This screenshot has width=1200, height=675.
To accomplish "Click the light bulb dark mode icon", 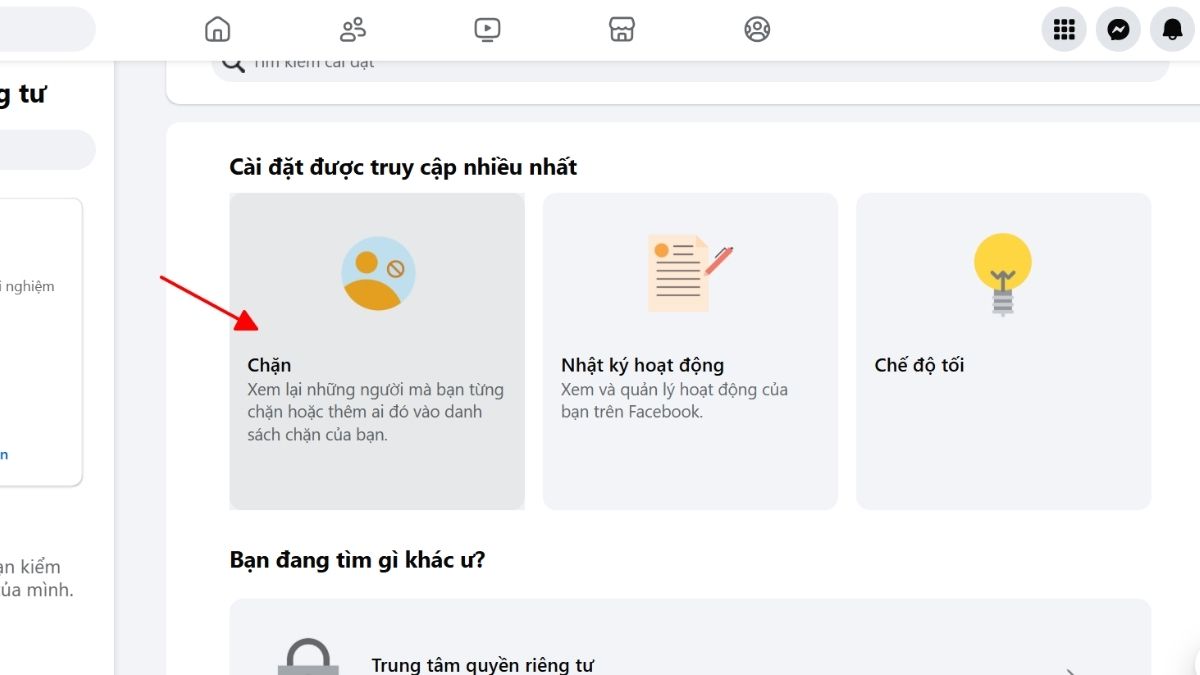I will [1003, 274].
